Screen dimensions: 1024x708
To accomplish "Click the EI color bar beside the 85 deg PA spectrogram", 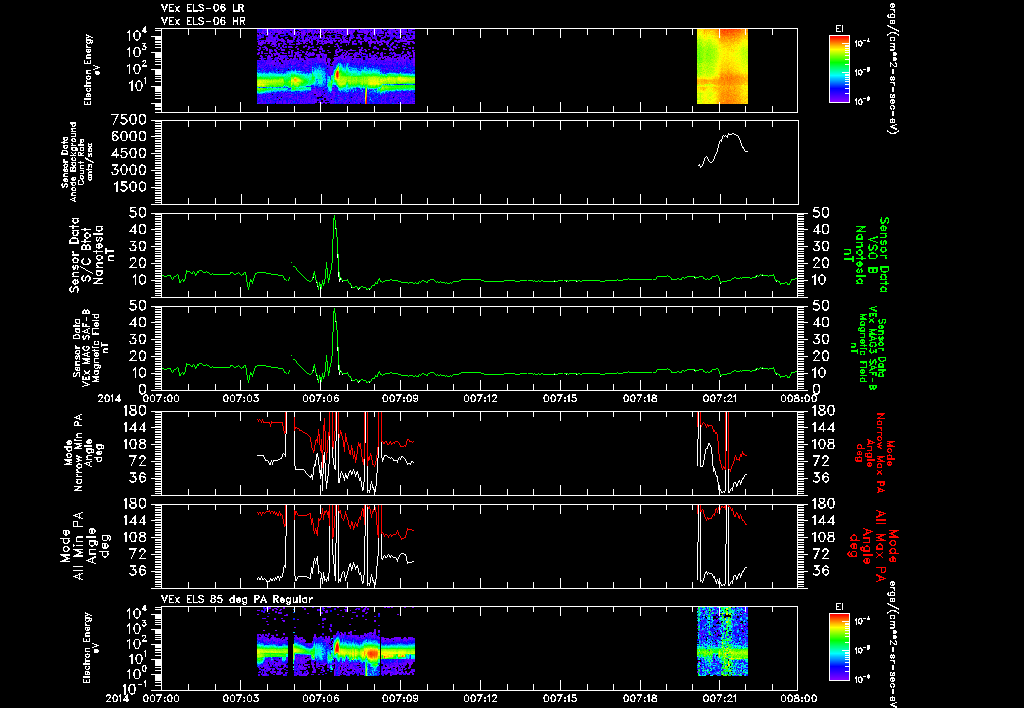I will coord(839,647).
